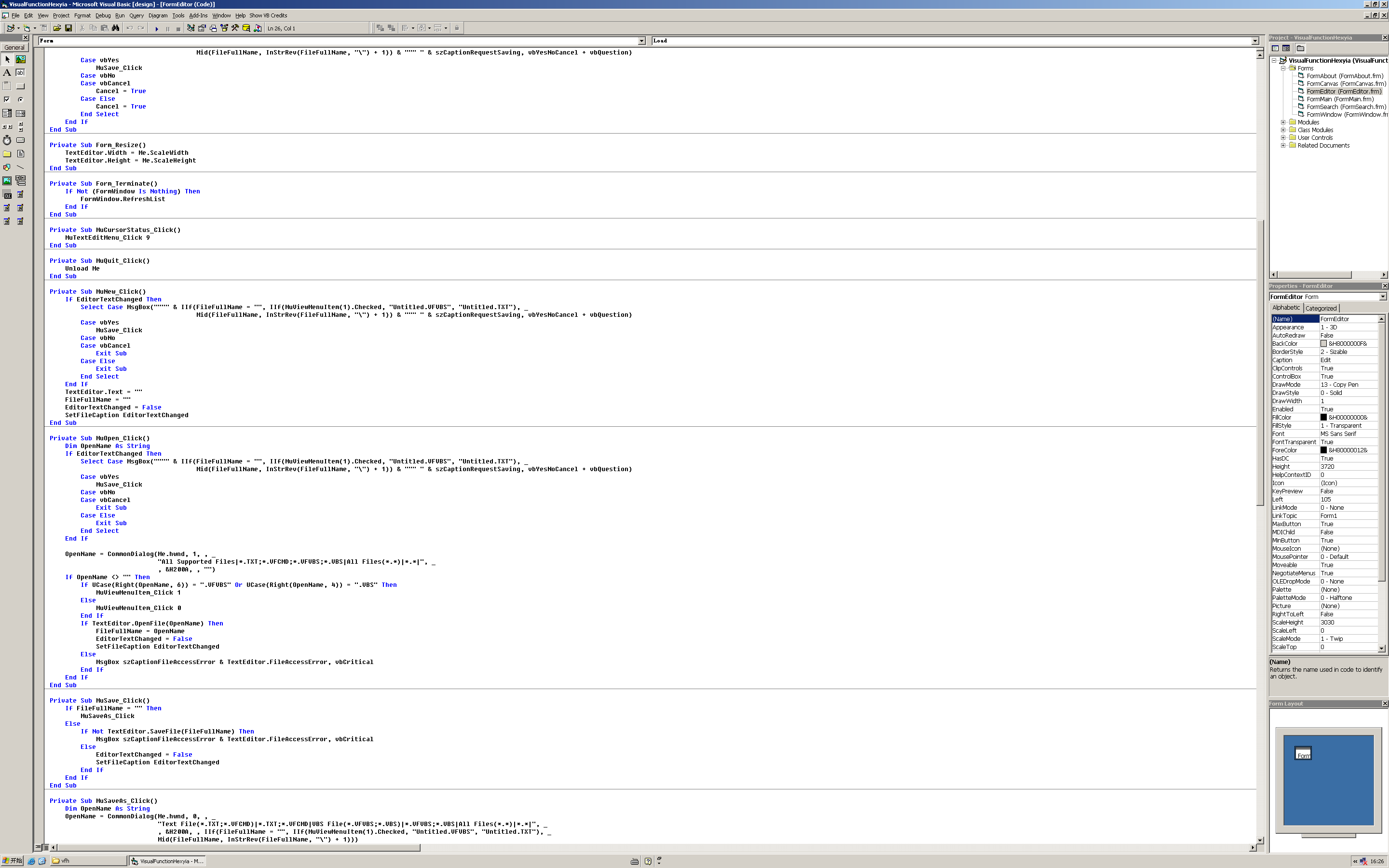Image resolution: width=1389 pixels, height=868 pixels.
Task: Expand the Class Modules folder
Action: pos(1283,130)
